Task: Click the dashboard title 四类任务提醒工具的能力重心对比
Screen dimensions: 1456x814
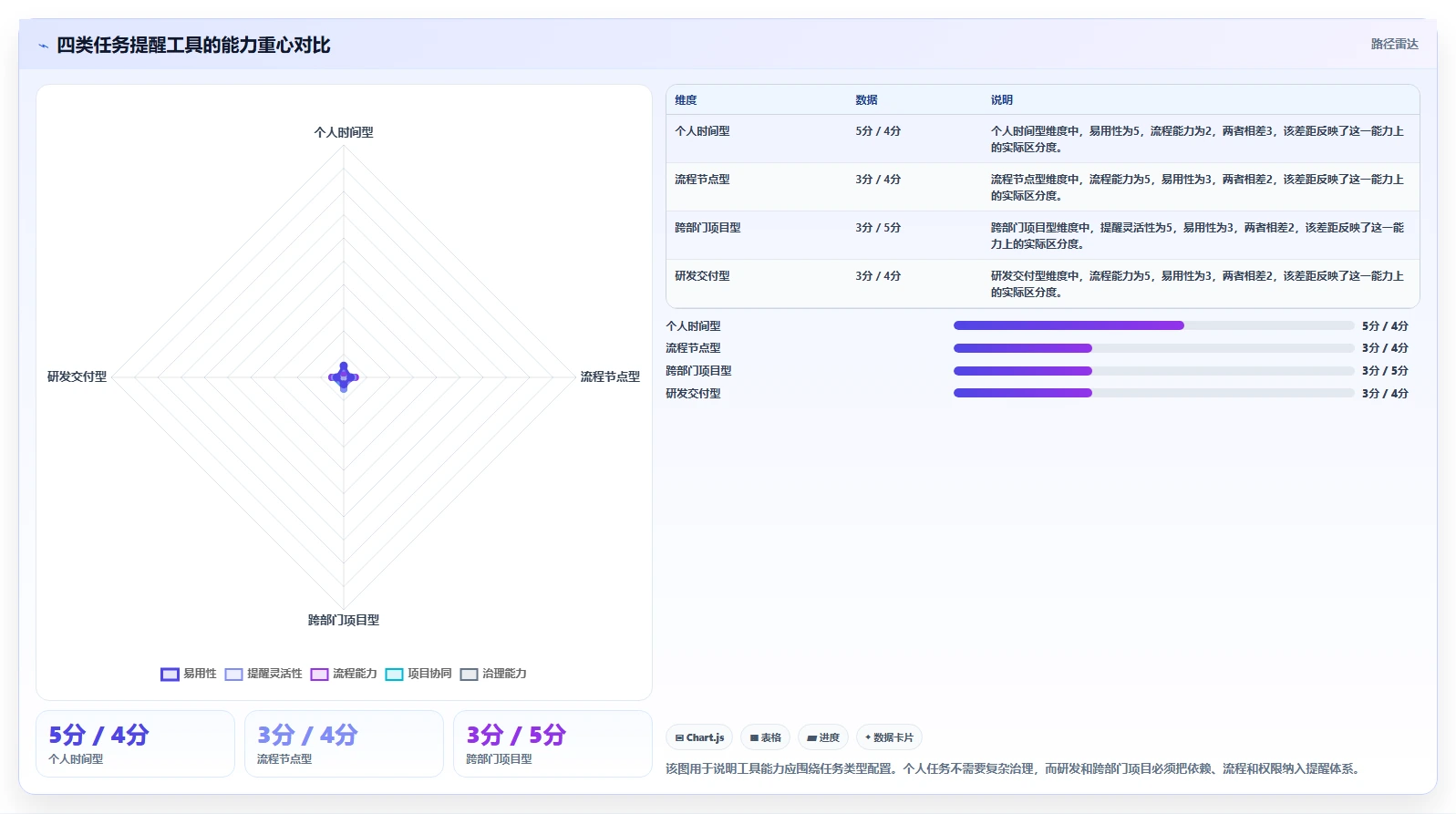Action: (193, 45)
